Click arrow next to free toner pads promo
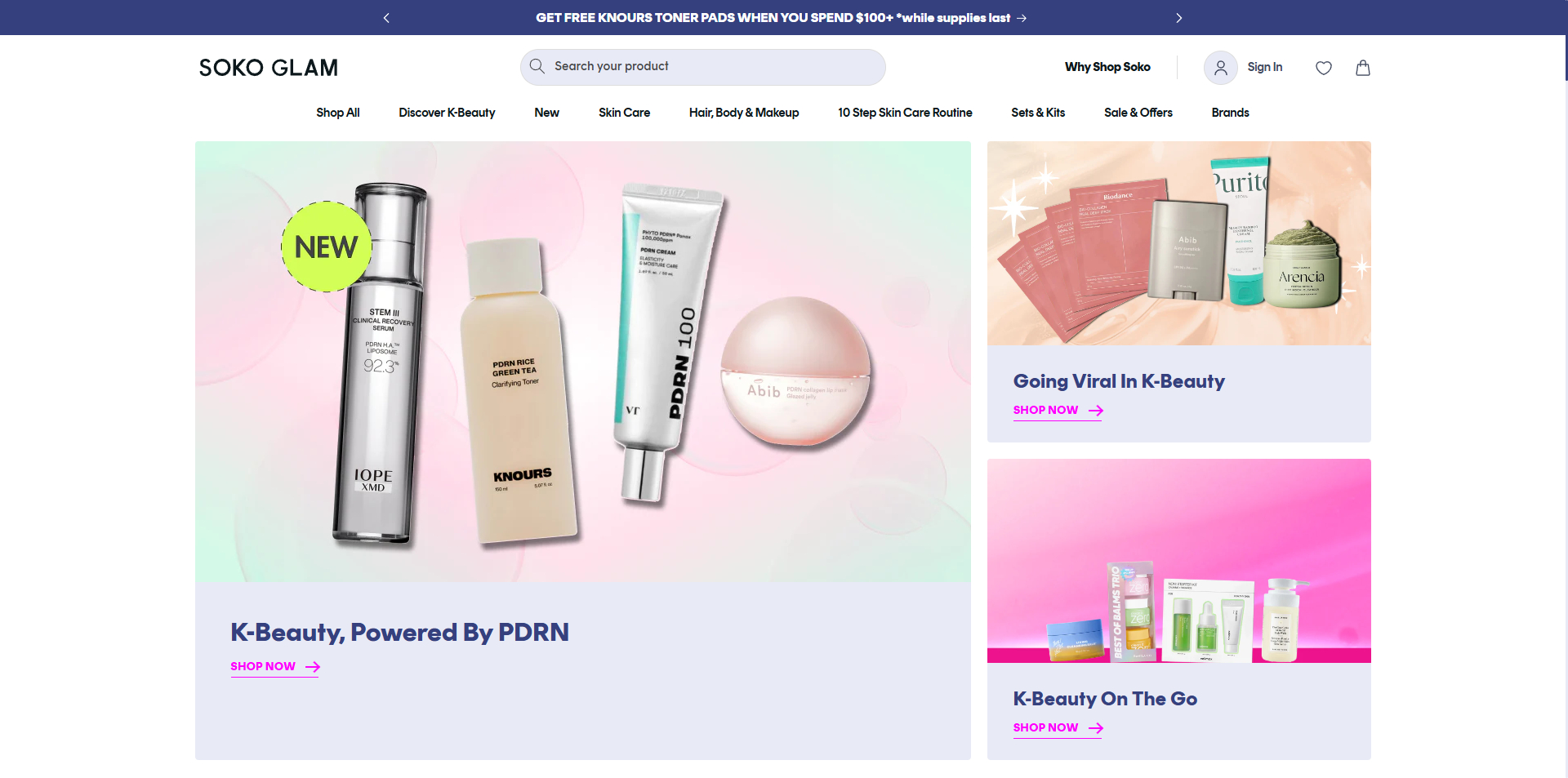This screenshot has height=778, width=1568. [x=1022, y=18]
